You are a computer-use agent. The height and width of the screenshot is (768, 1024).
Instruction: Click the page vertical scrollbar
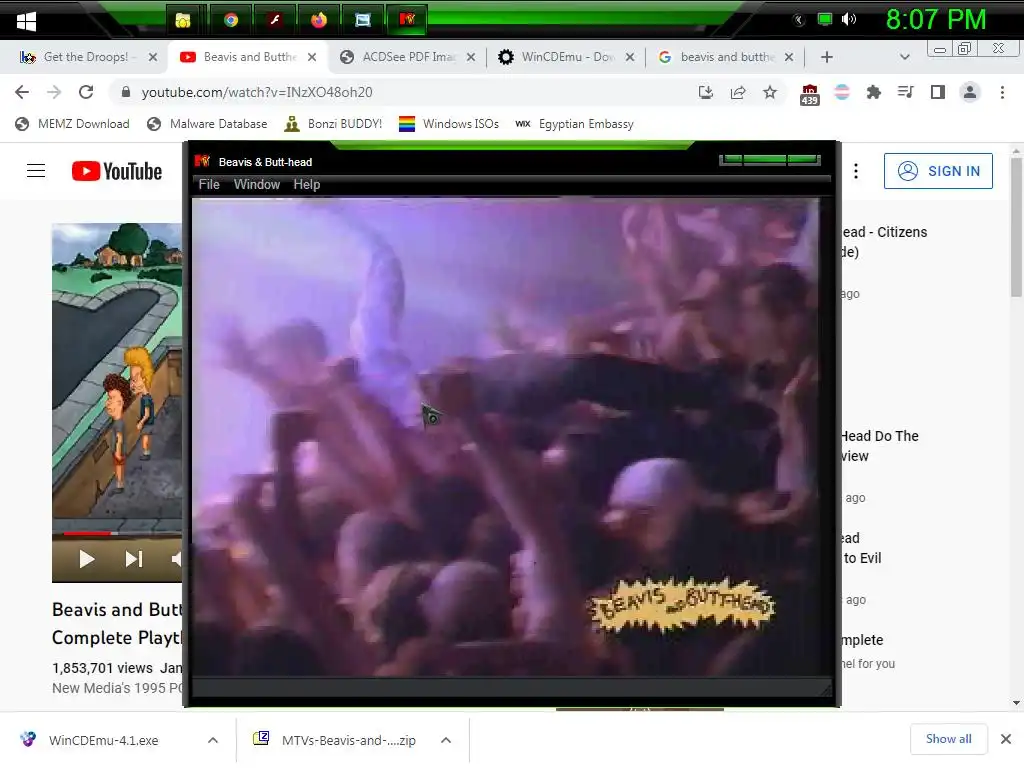[1016, 225]
